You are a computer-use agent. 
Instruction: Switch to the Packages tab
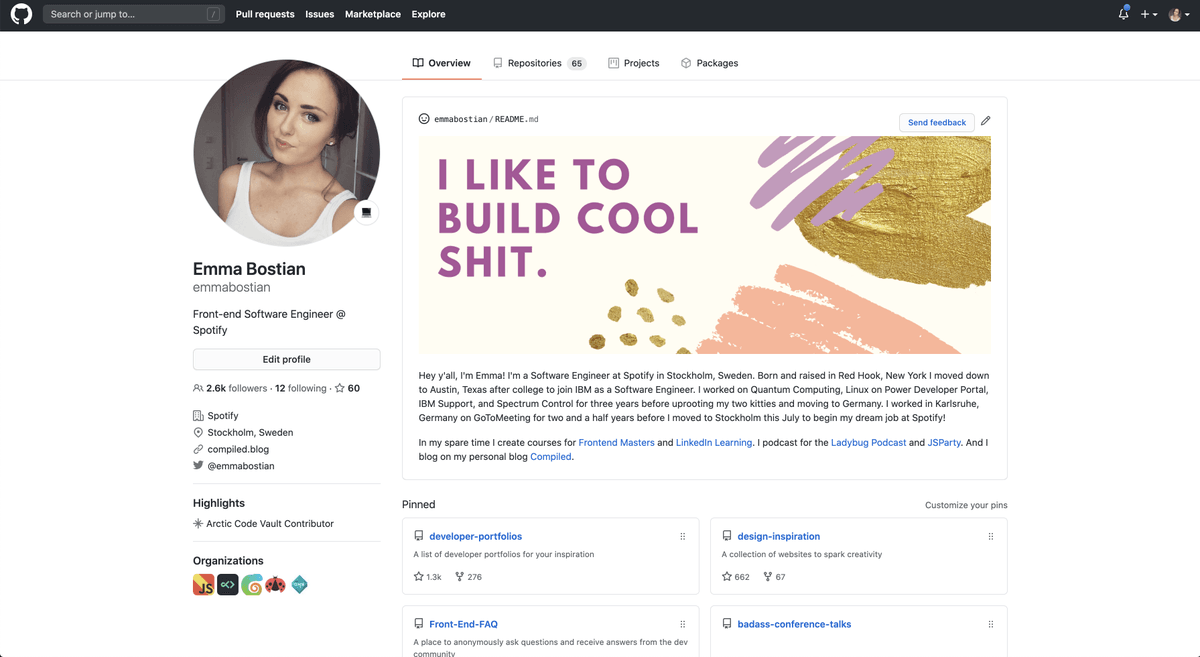709,63
